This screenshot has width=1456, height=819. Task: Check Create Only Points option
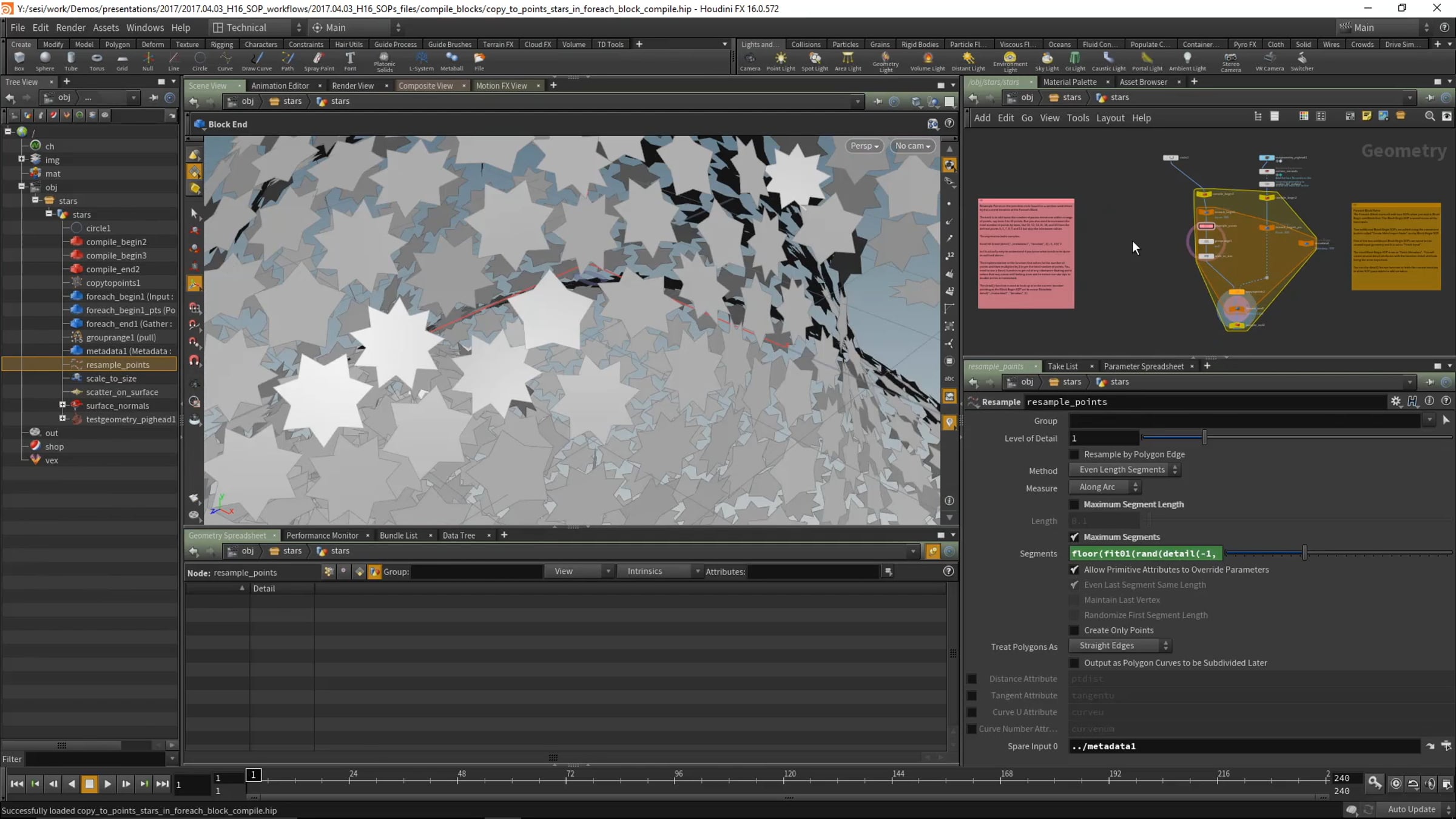tap(1074, 630)
